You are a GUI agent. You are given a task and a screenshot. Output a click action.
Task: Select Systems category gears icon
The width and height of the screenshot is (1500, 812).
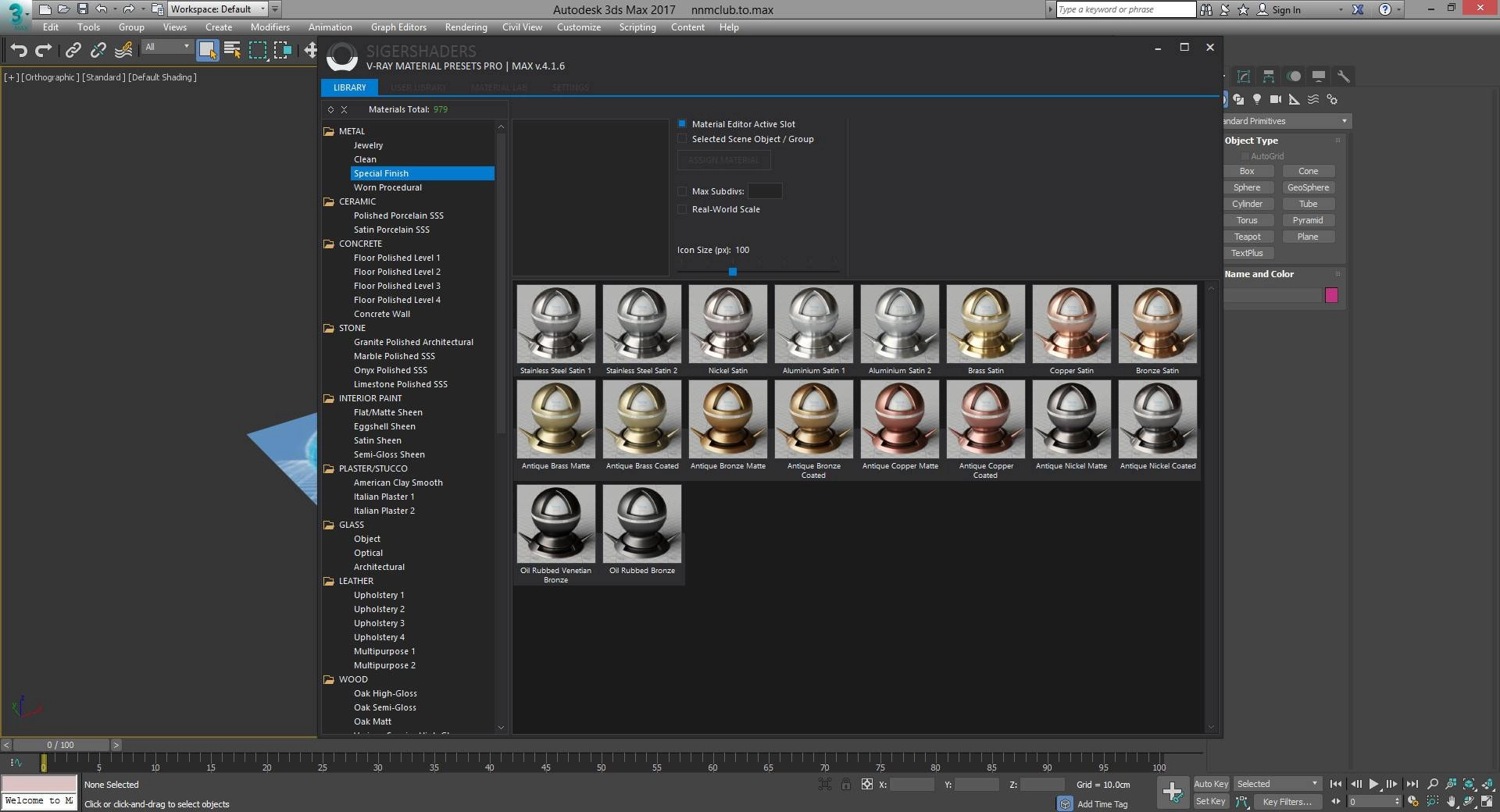coord(1332,99)
